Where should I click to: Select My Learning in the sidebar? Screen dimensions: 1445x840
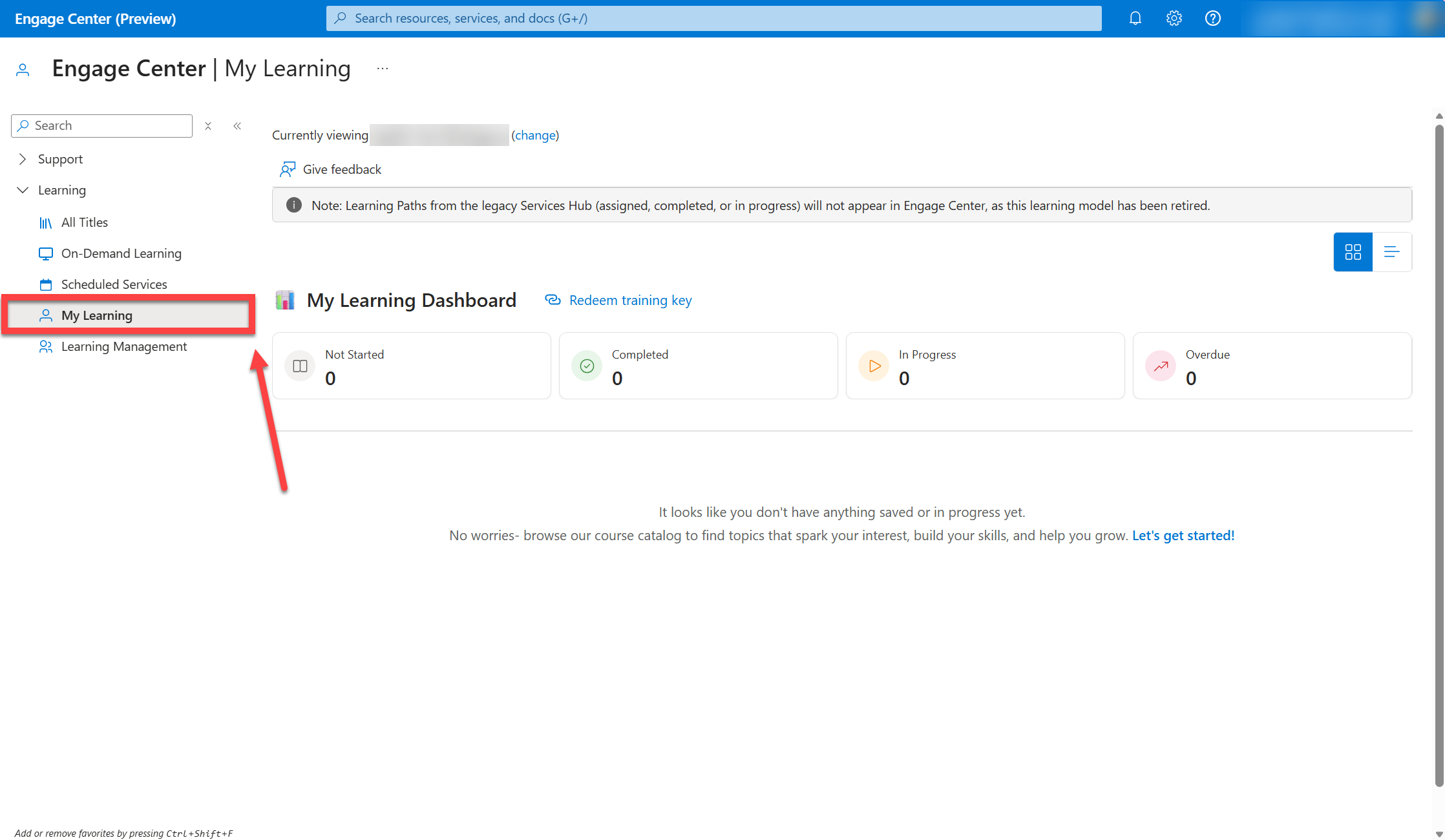coord(97,315)
